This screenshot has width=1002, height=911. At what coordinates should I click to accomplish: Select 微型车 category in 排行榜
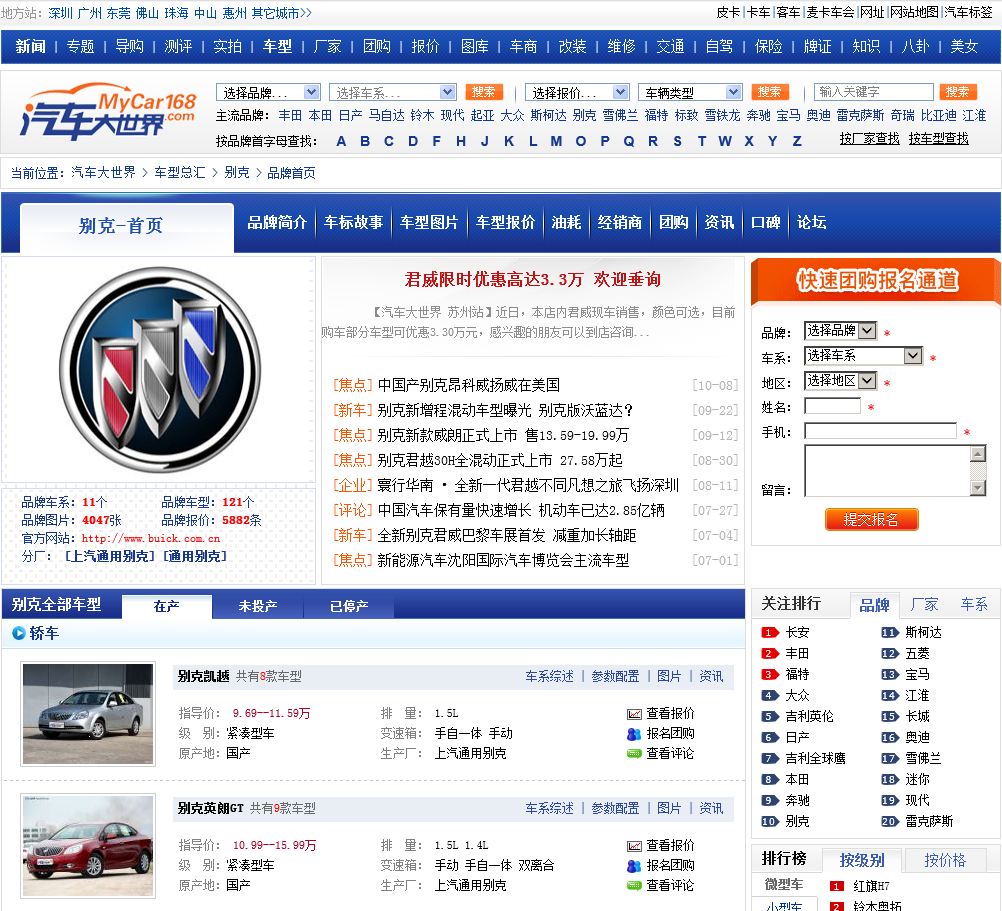point(784,885)
